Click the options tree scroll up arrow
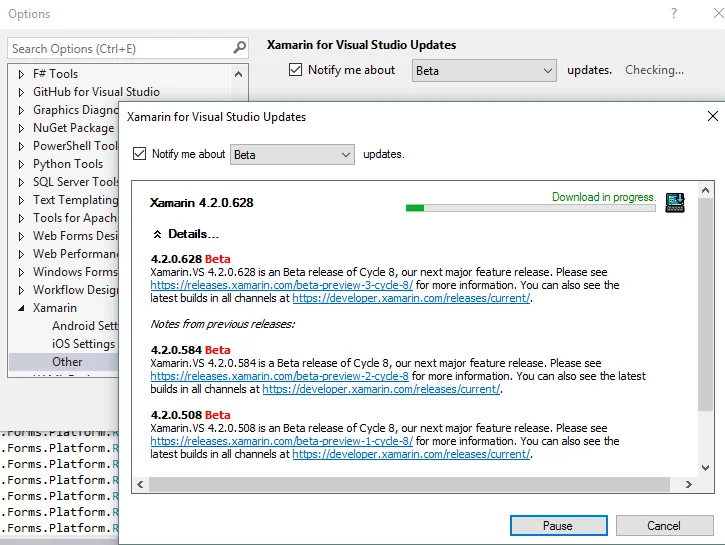Screen dimensions: 725x545 pos(238,74)
